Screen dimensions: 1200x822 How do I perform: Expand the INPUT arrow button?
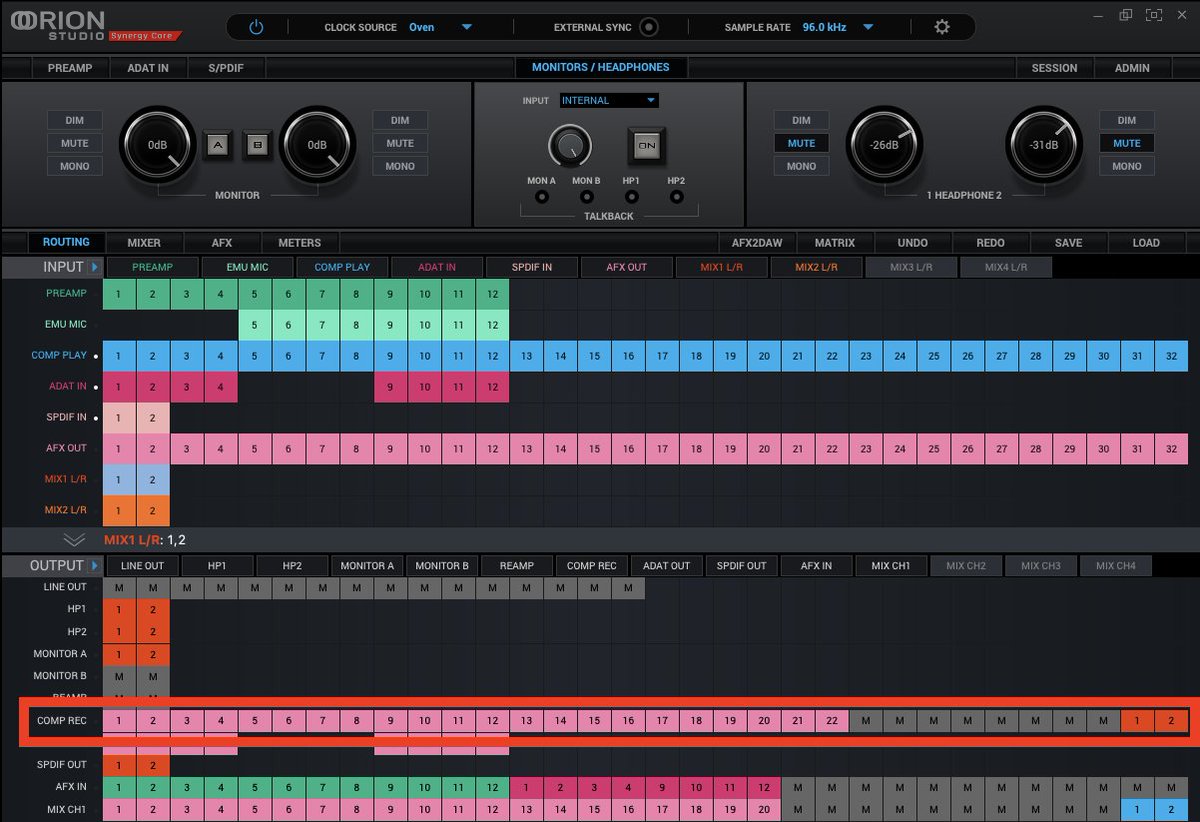pyautogui.click(x=94, y=267)
